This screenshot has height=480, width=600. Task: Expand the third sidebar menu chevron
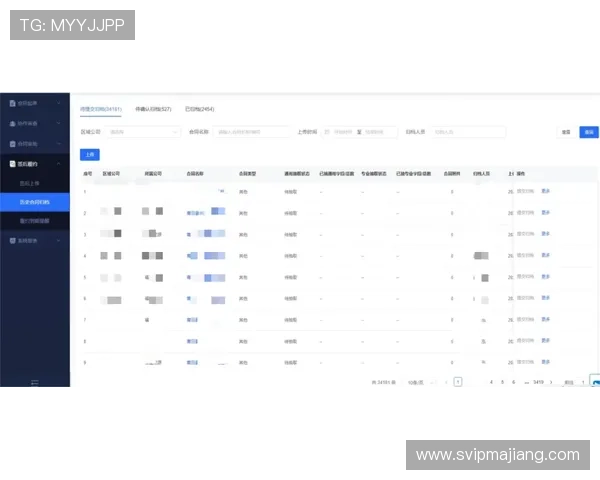59,144
